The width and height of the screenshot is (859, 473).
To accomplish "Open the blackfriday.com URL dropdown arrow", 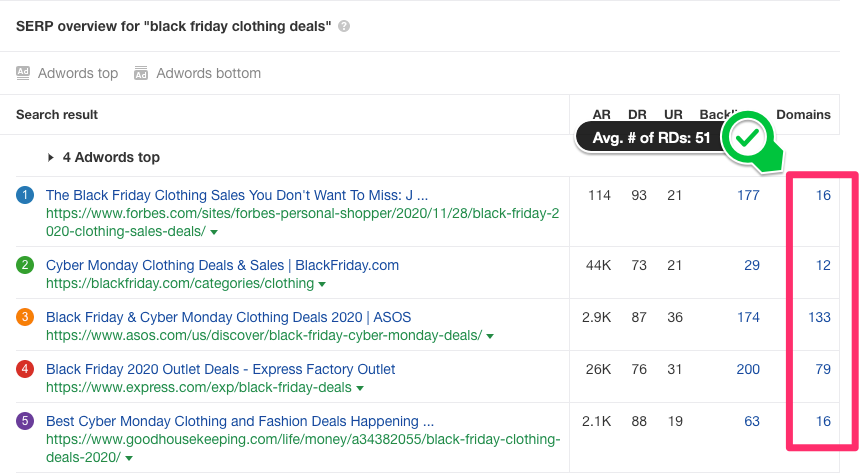I will [323, 284].
